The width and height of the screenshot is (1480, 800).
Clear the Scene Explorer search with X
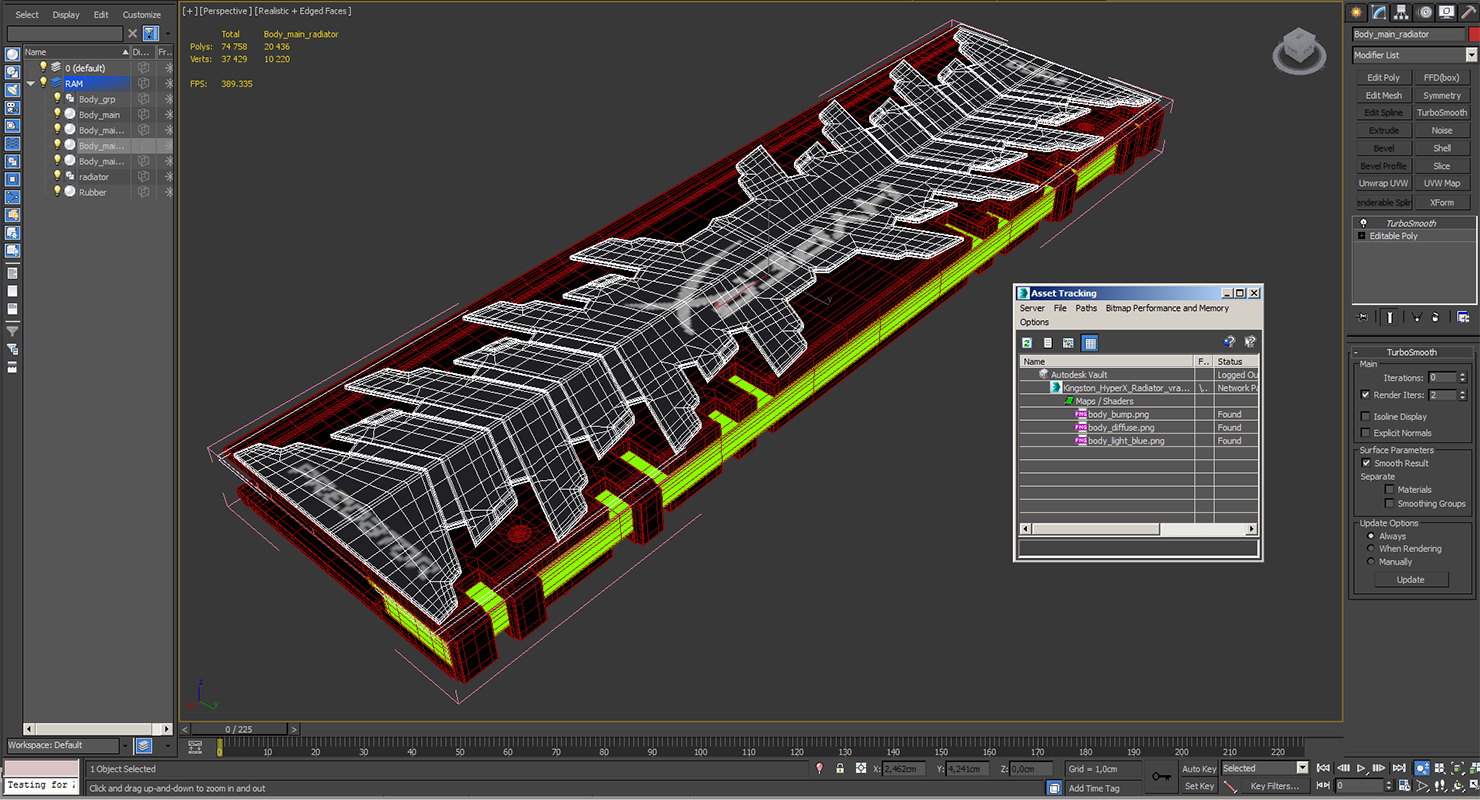(132, 33)
